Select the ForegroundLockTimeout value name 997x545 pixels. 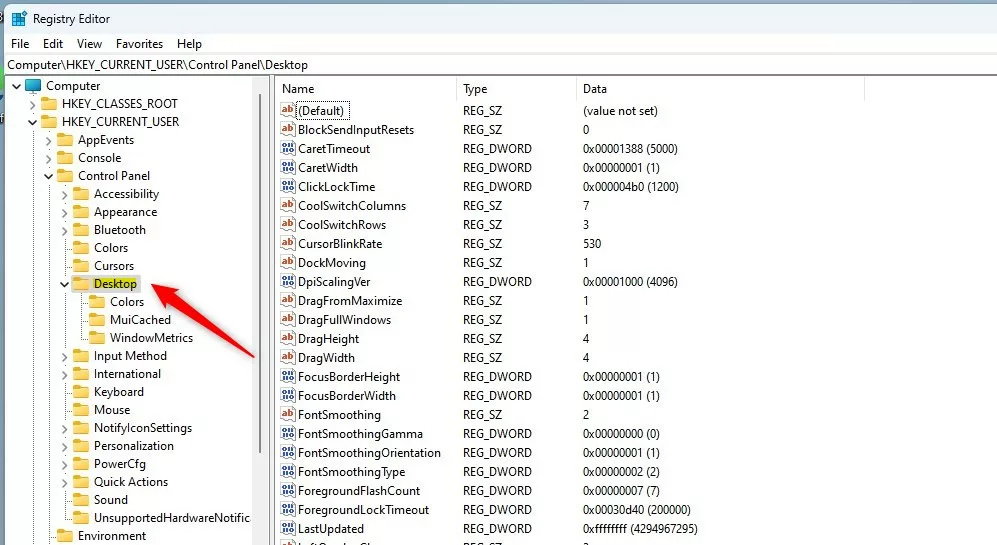click(x=364, y=509)
